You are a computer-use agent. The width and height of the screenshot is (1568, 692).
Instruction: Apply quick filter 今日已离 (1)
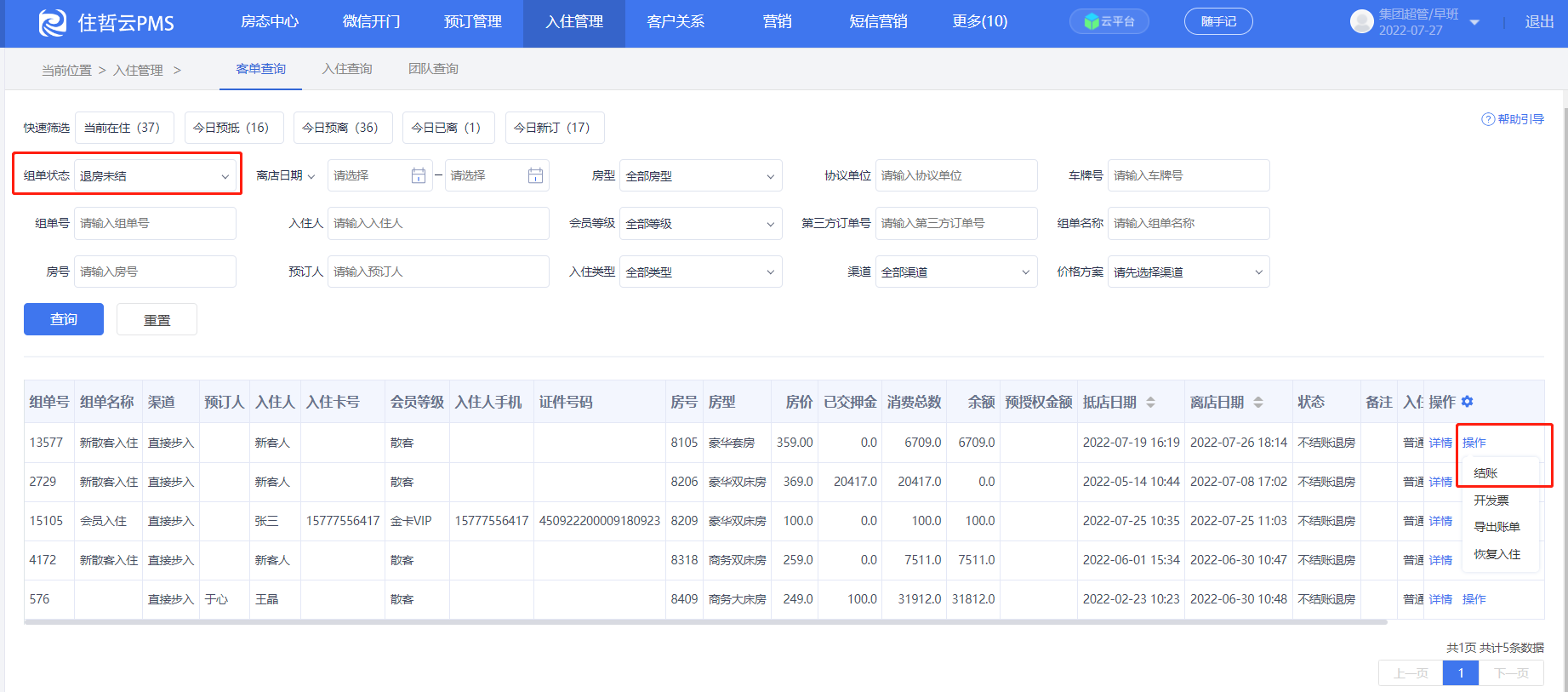tap(448, 128)
